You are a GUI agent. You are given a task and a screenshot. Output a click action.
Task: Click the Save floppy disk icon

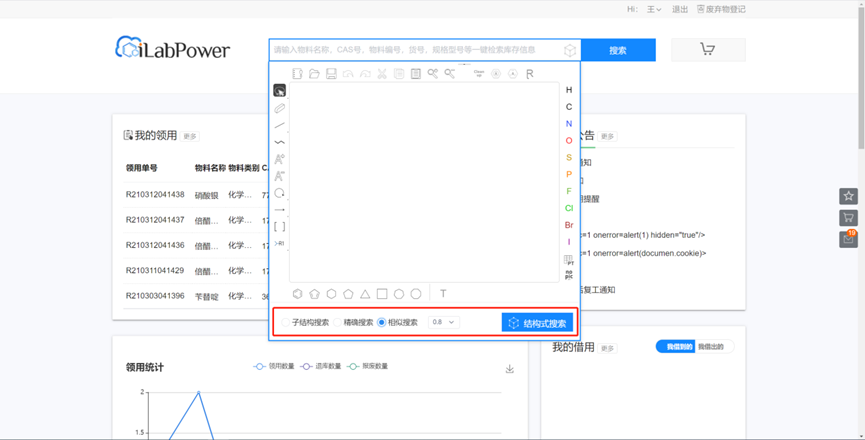pos(331,74)
